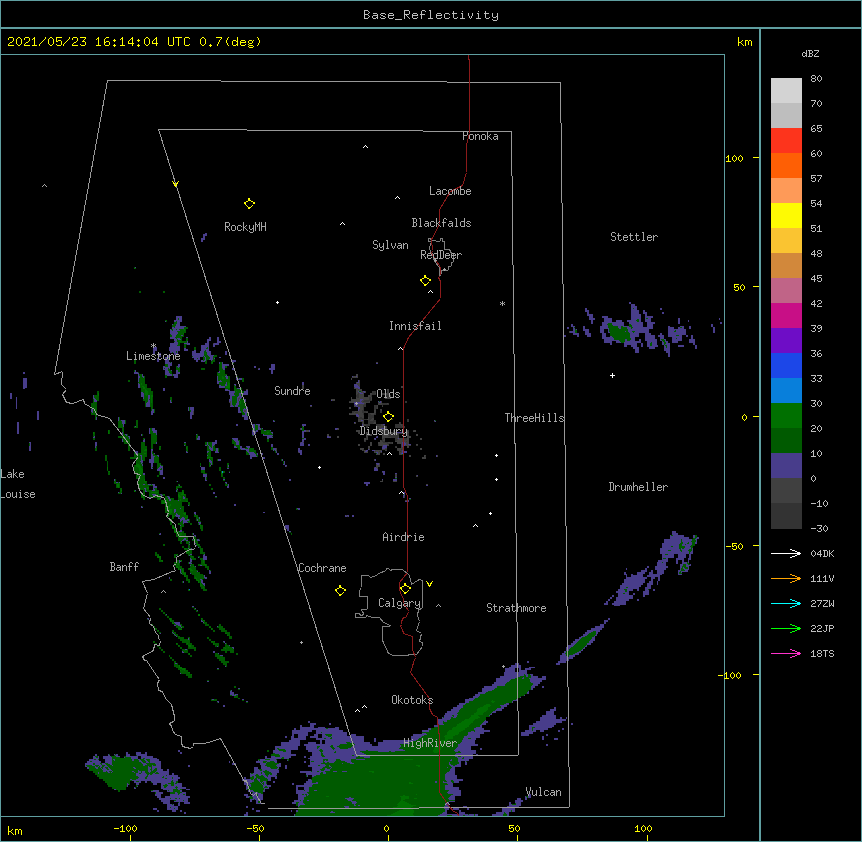Click the Sundre town label
The width and height of the screenshot is (862, 842).
click(292, 391)
